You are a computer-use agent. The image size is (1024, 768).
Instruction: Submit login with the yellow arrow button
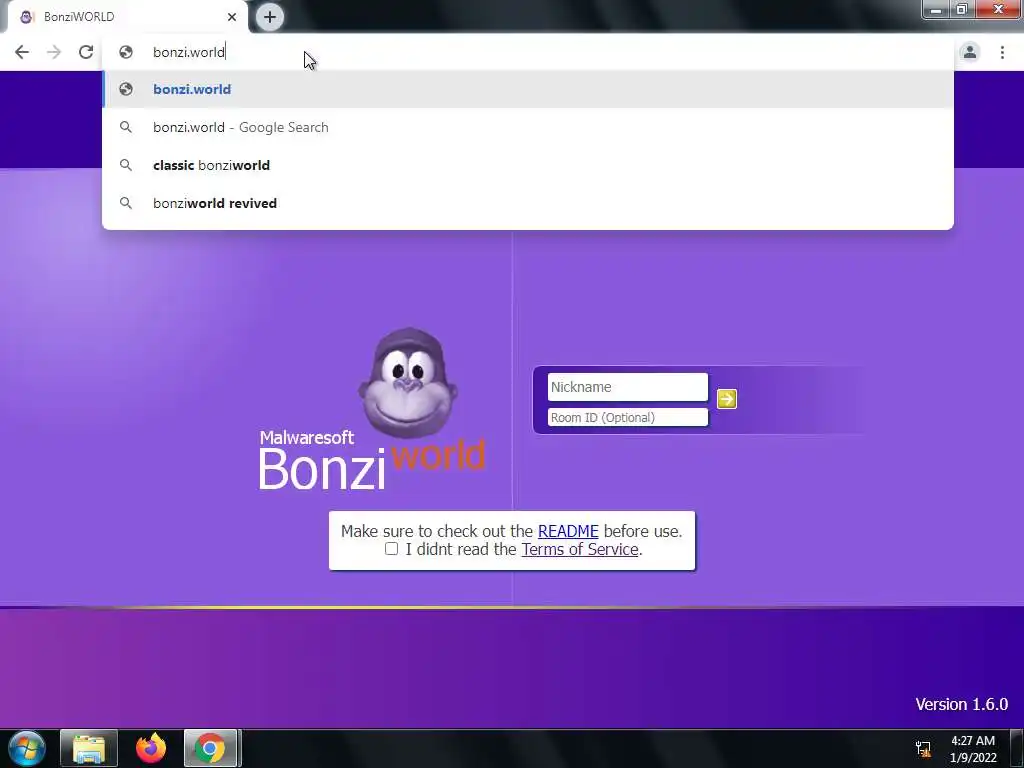(727, 399)
